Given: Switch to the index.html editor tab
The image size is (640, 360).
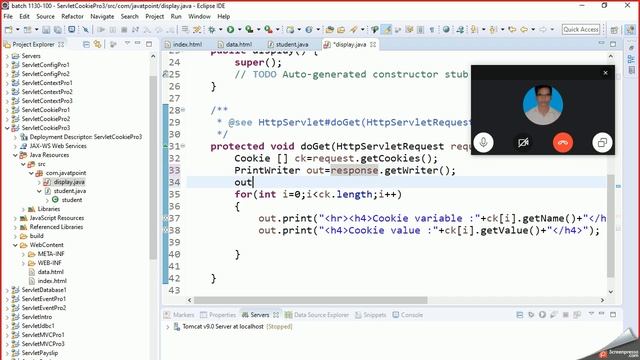Looking at the screenshot, I should pyautogui.click(x=183, y=44).
